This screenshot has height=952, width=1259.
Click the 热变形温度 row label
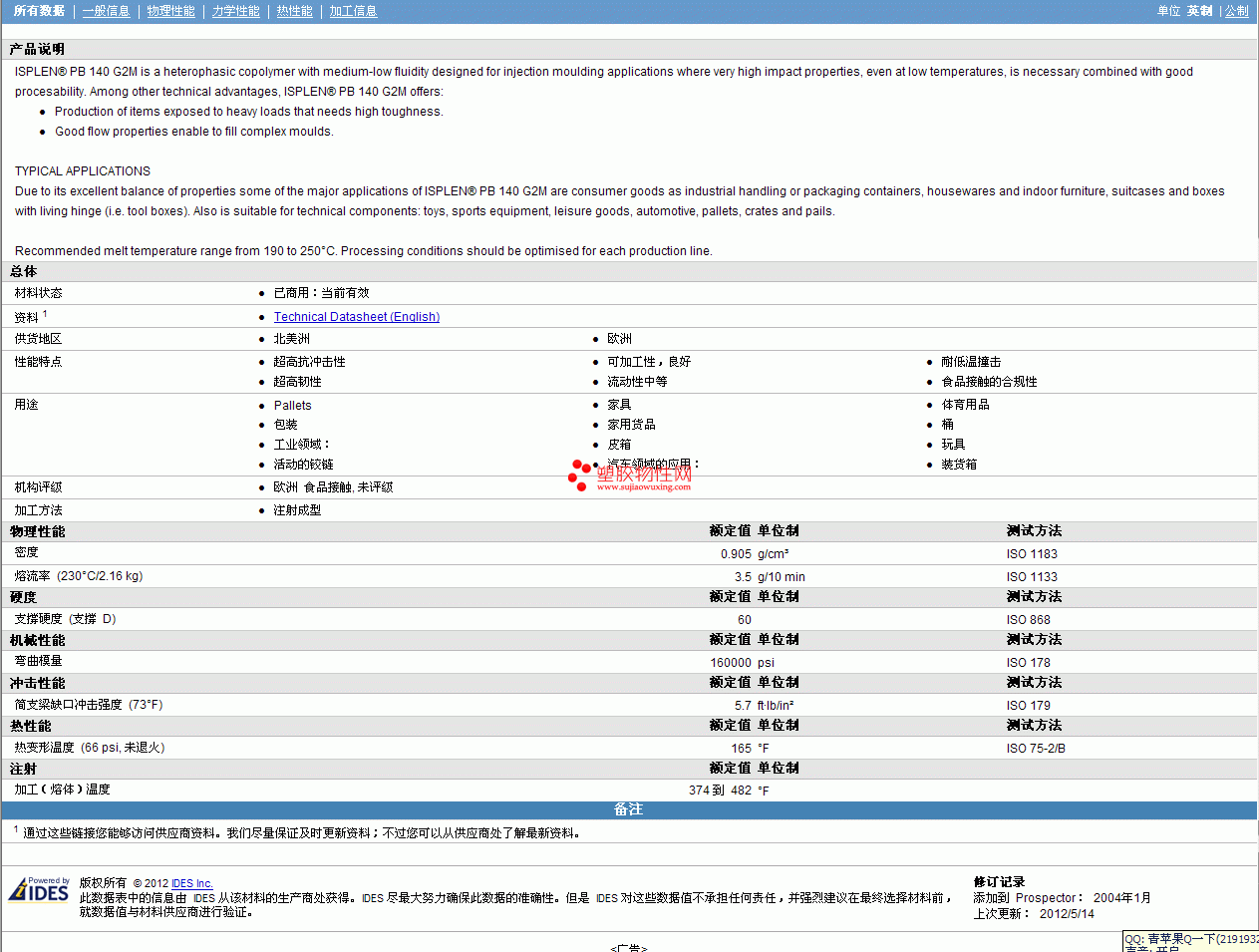click(x=89, y=748)
